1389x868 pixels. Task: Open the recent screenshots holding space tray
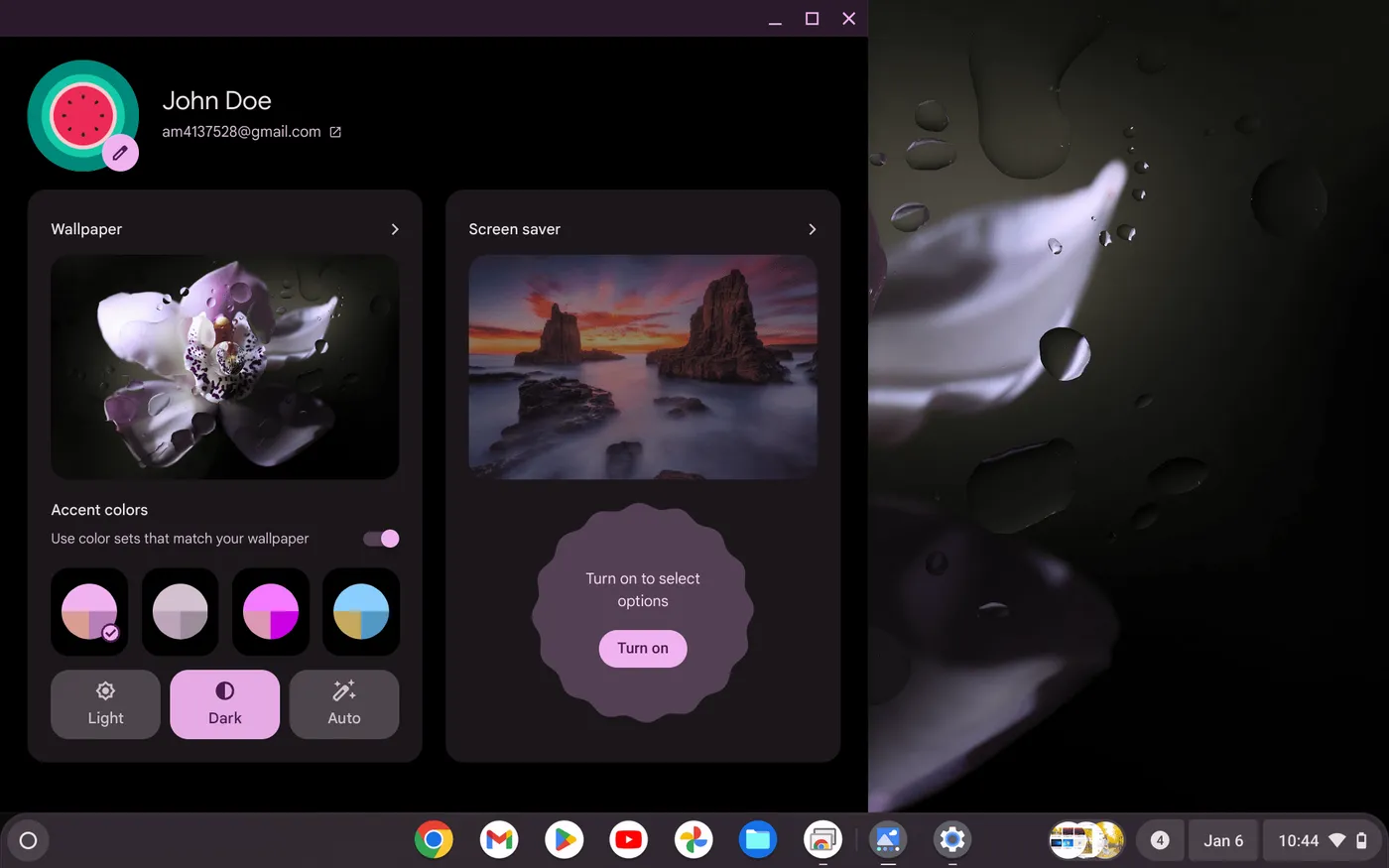(1086, 840)
